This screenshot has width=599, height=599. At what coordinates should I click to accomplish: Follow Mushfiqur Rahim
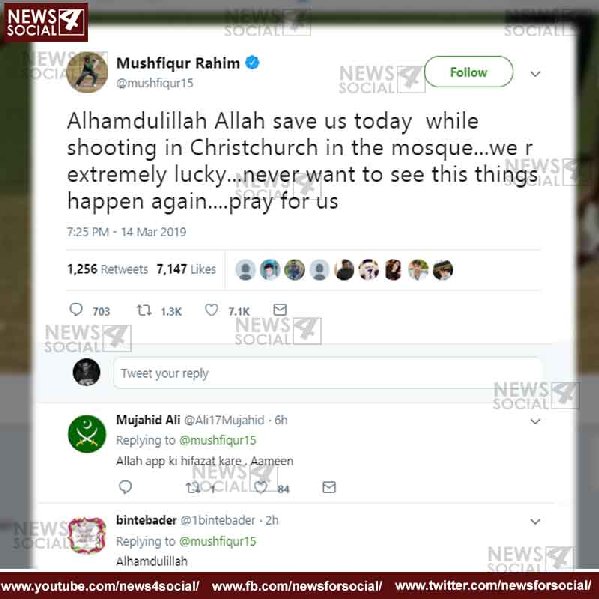pyautogui.click(x=469, y=72)
